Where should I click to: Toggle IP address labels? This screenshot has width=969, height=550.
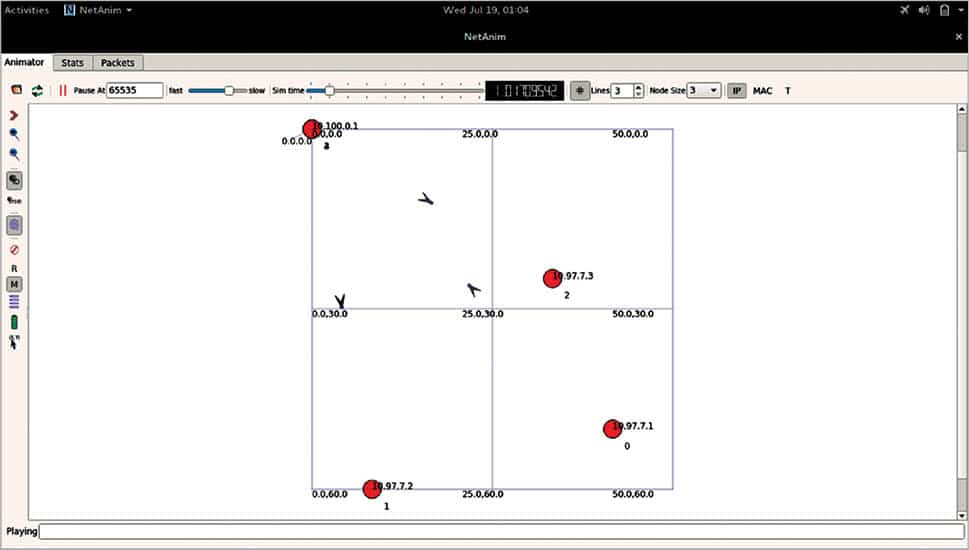click(736, 91)
